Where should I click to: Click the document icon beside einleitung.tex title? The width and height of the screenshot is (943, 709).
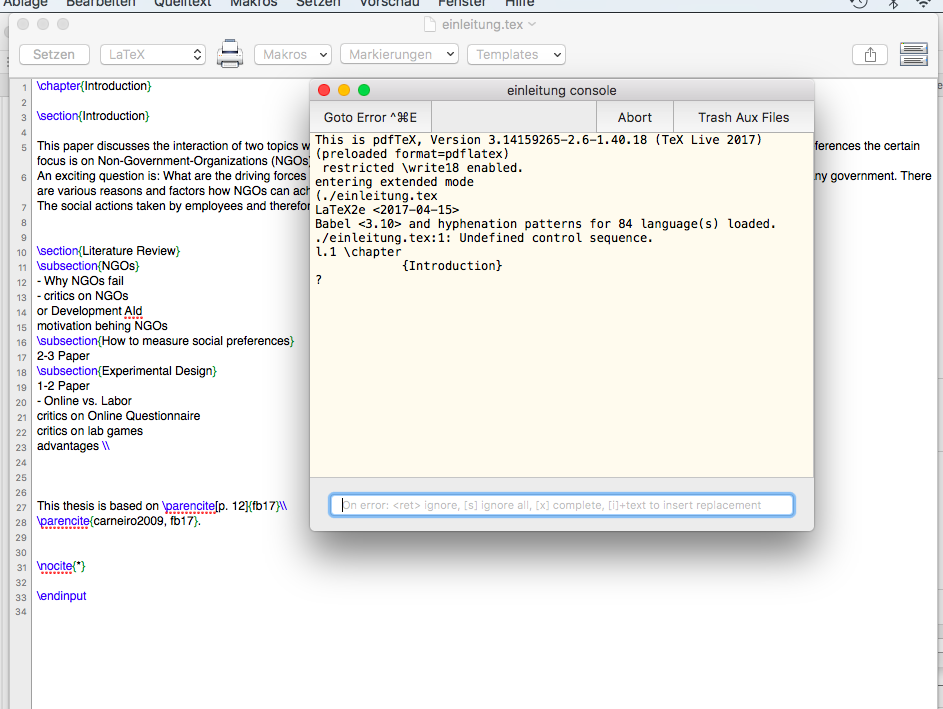pos(429,25)
